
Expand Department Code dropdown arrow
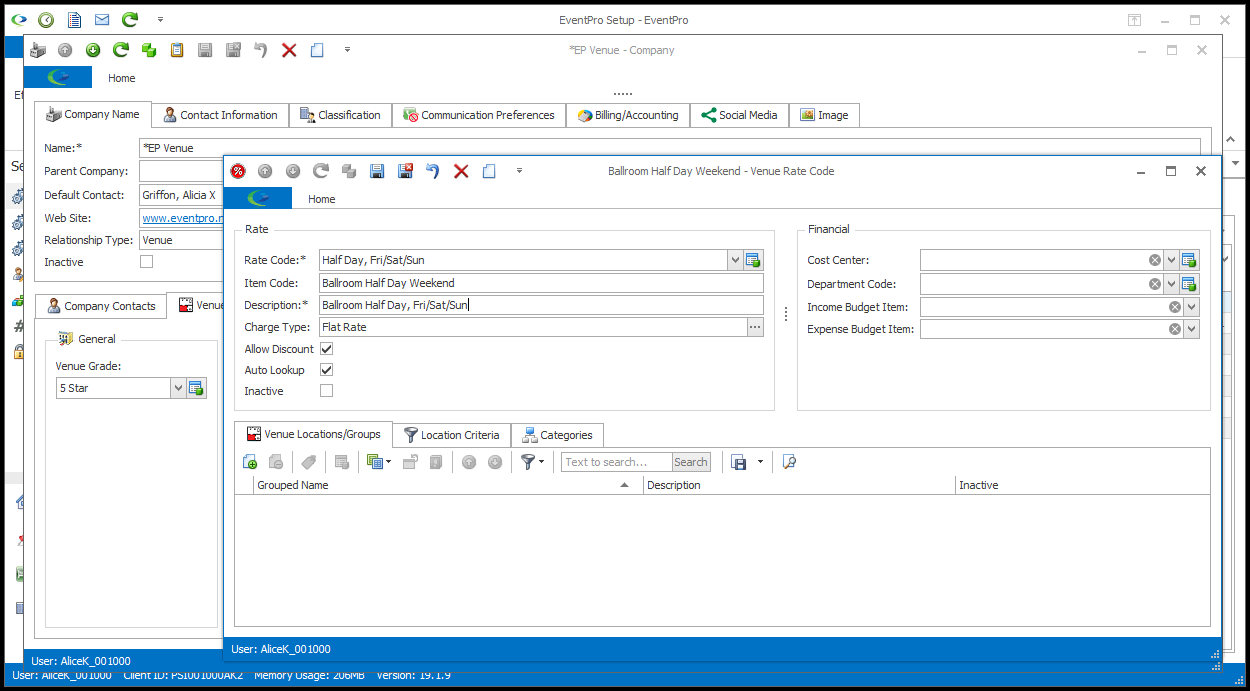point(1171,284)
